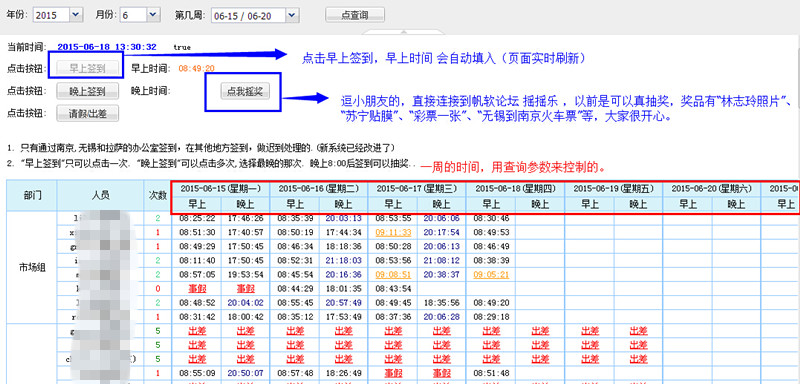This screenshot has width=800, height=384.
Task: Click the 08:44:29 time cell
Action: [294, 289]
